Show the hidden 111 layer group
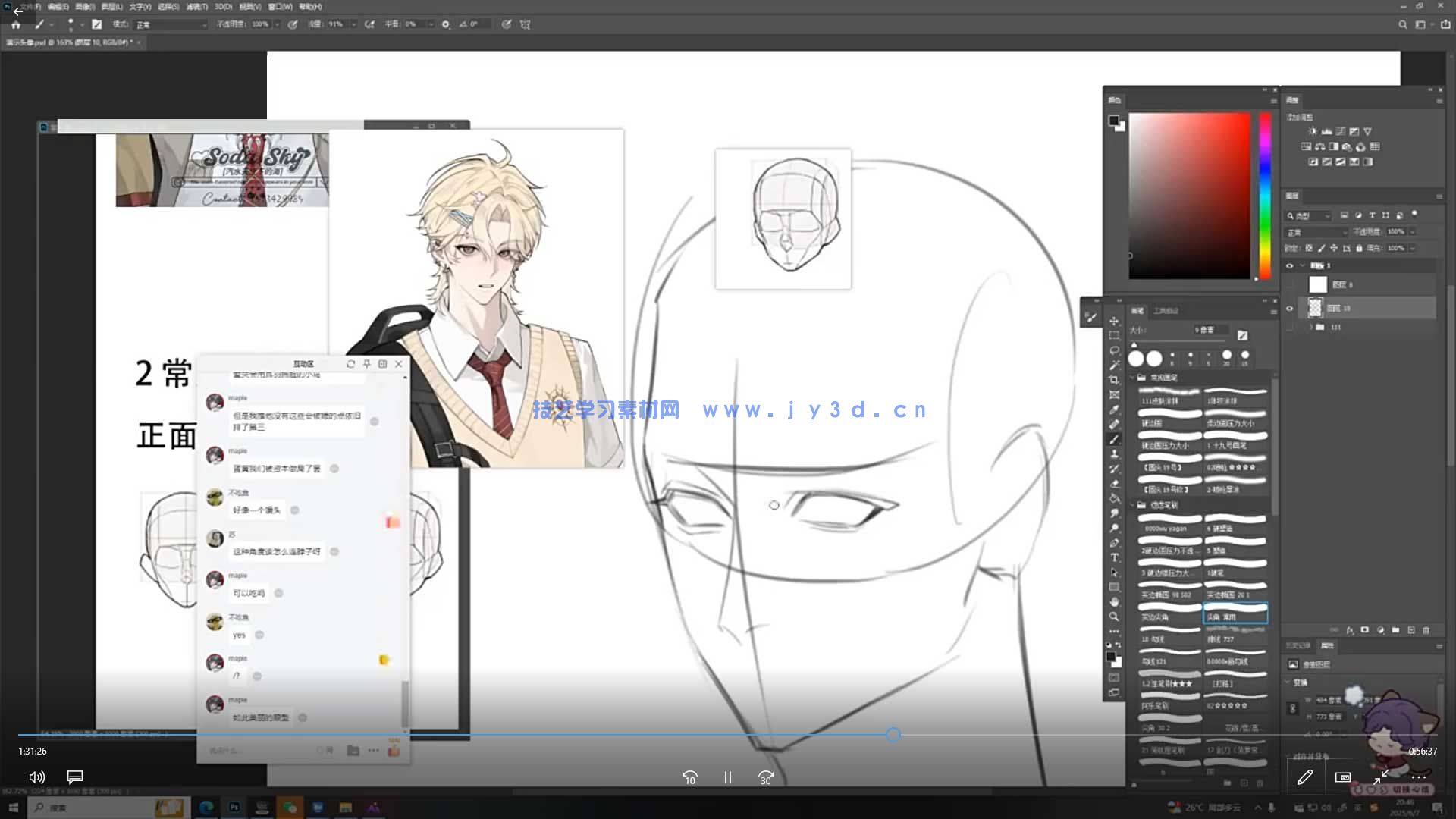1456x819 pixels. [x=1289, y=328]
